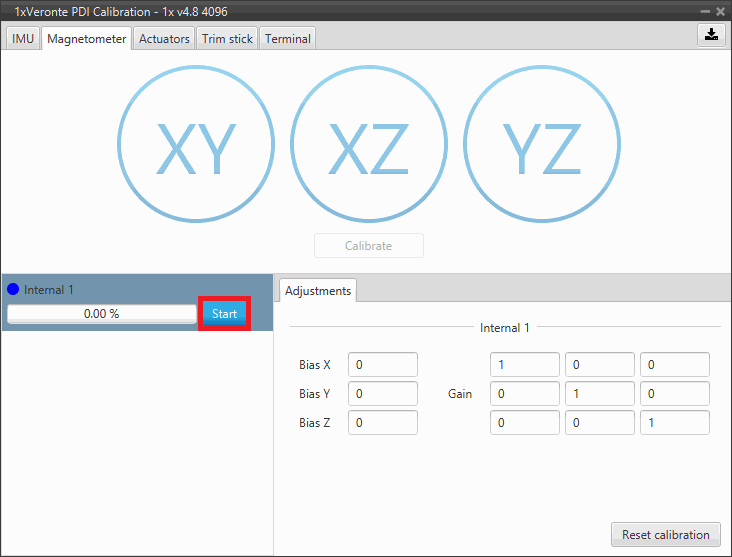
Task: Open the Terminal tab
Action: [x=287, y=39]
